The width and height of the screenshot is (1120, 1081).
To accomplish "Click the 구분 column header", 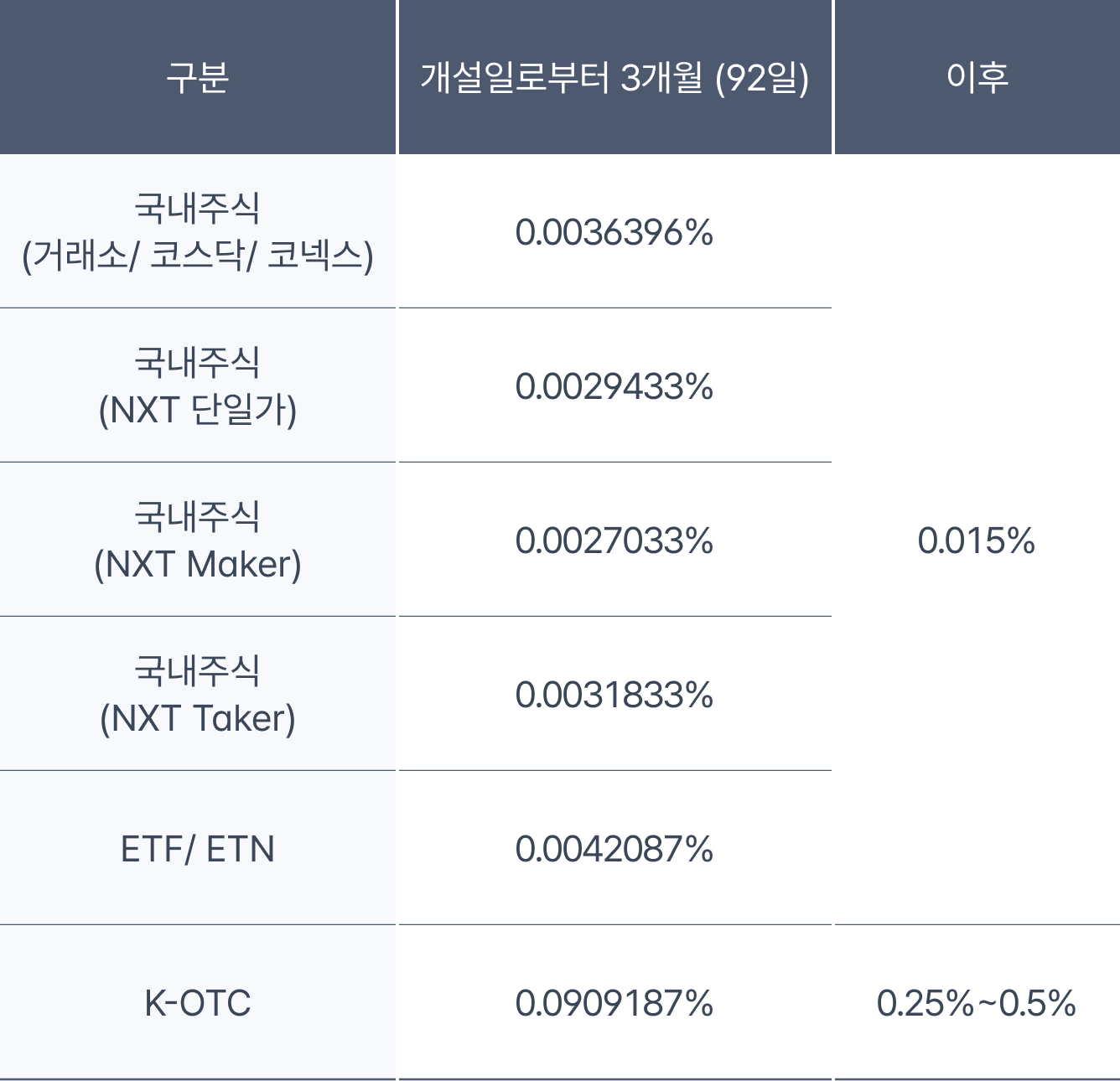I will click(197, 77).
